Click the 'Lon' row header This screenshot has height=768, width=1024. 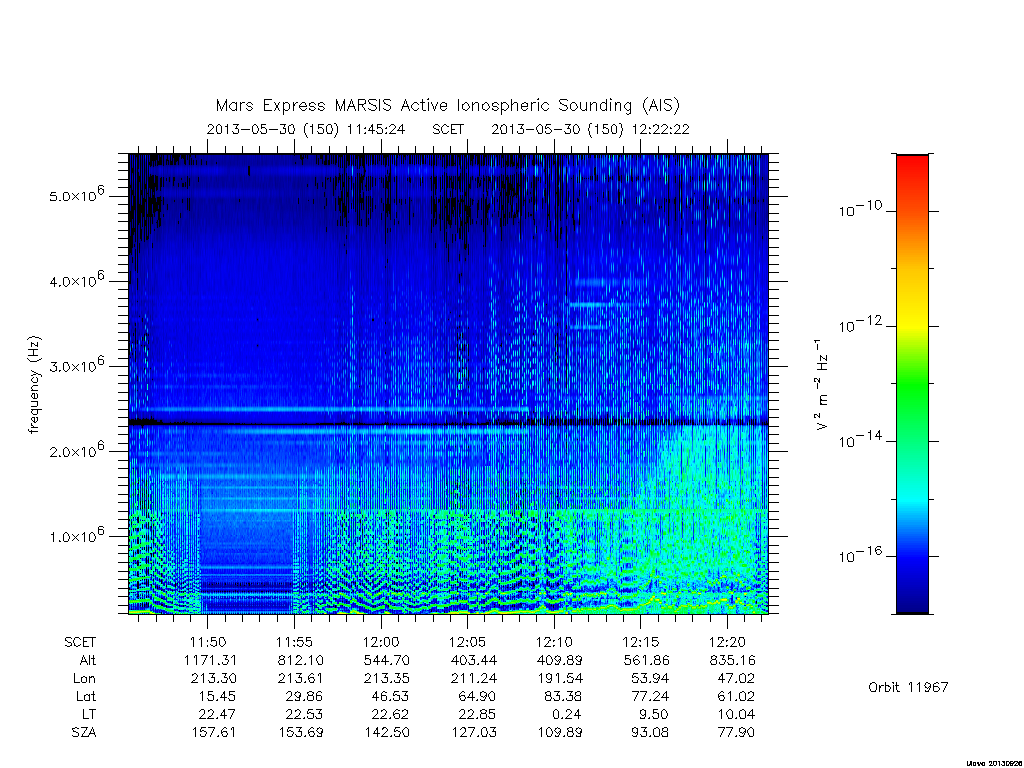[x=84, y=679]
